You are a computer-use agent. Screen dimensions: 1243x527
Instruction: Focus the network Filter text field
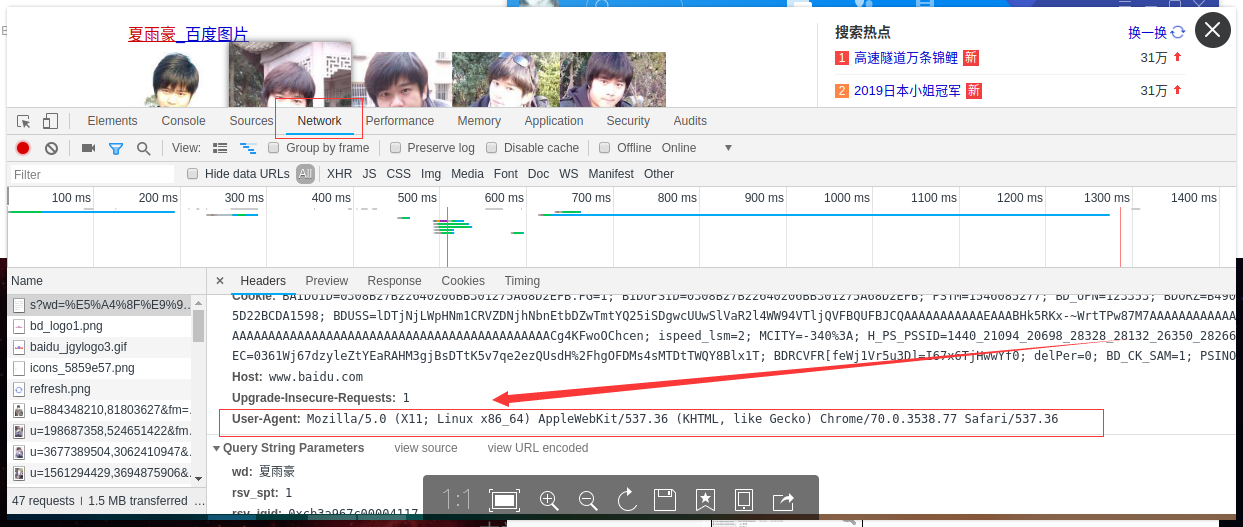(92, 174)
